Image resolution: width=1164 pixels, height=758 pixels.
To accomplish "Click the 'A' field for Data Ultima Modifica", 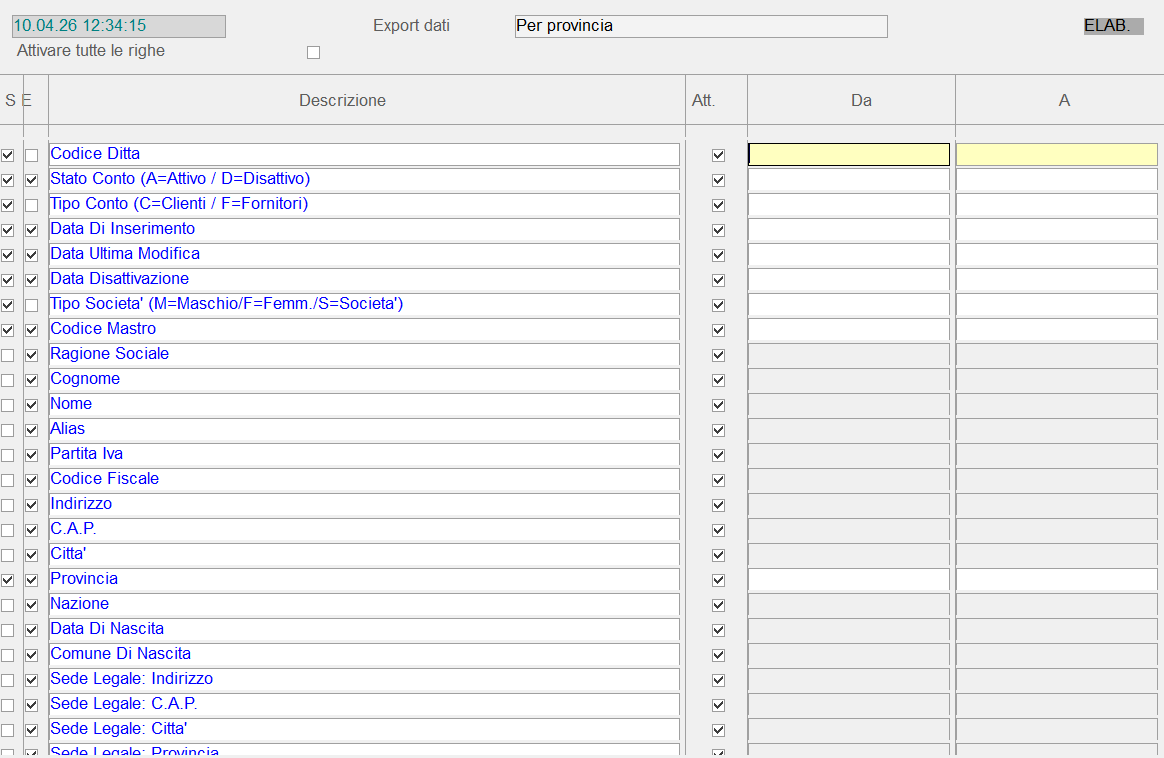I will tap(1057, 255).
